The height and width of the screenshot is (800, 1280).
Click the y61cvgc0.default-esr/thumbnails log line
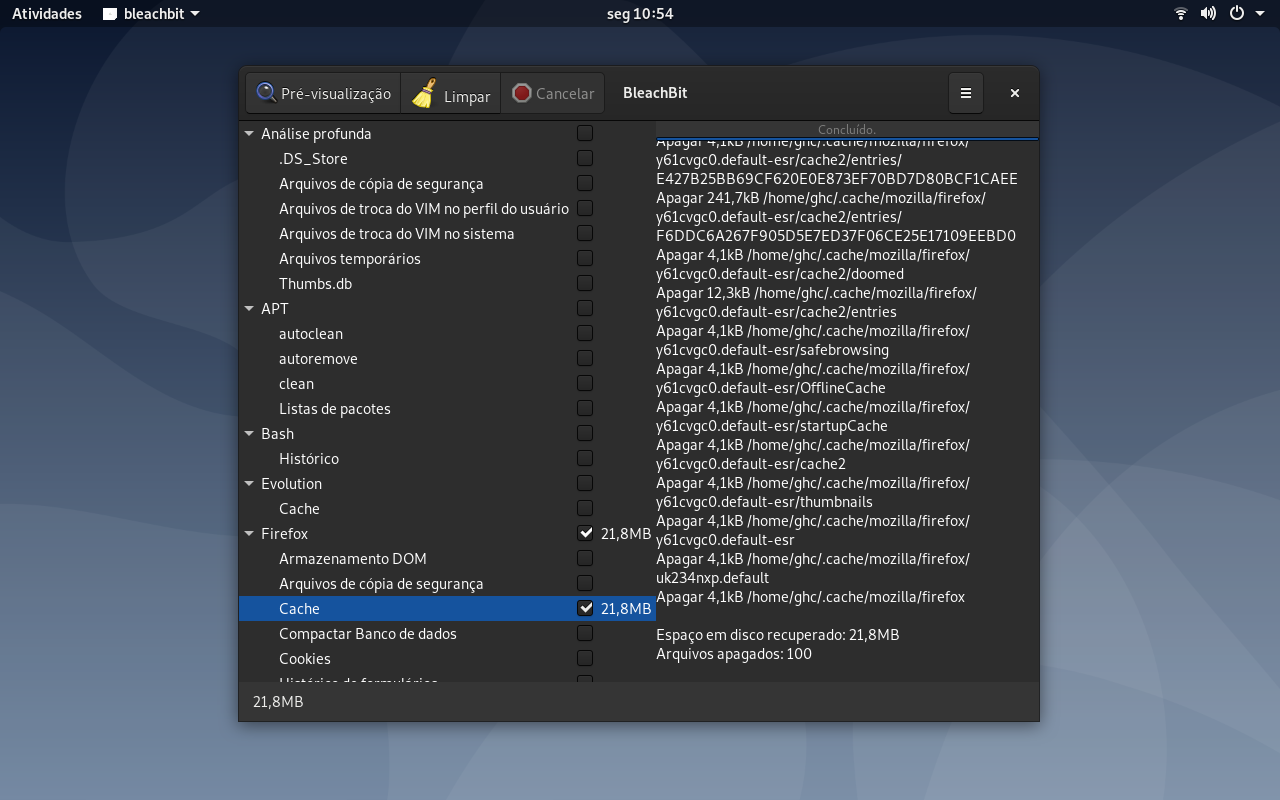click(764, 502)
